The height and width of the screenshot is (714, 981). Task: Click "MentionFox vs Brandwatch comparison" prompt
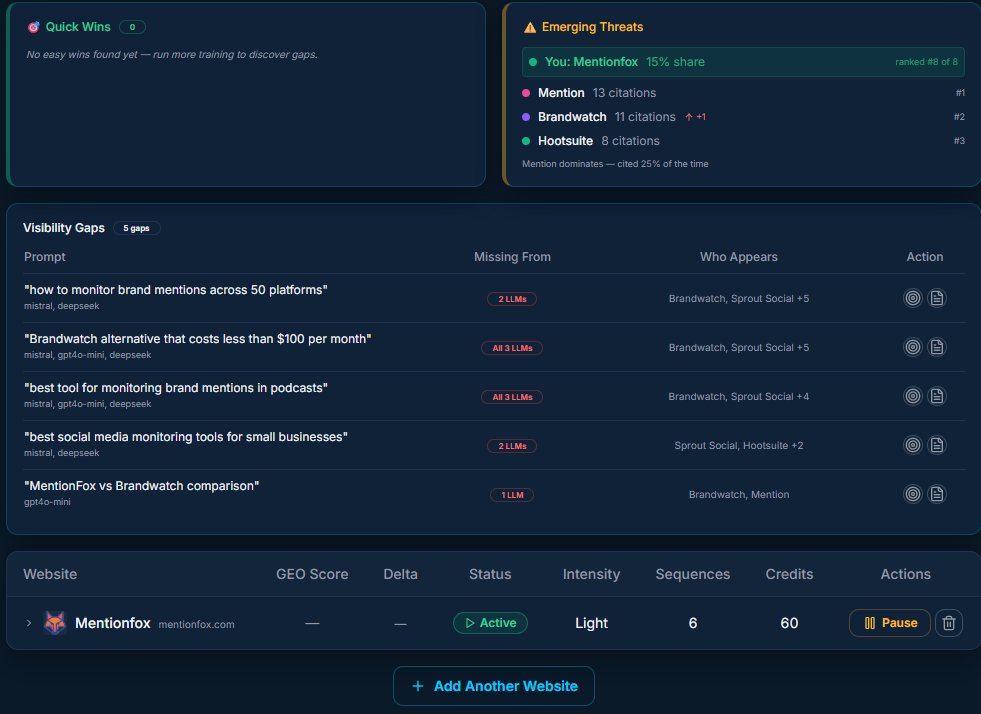141,486
